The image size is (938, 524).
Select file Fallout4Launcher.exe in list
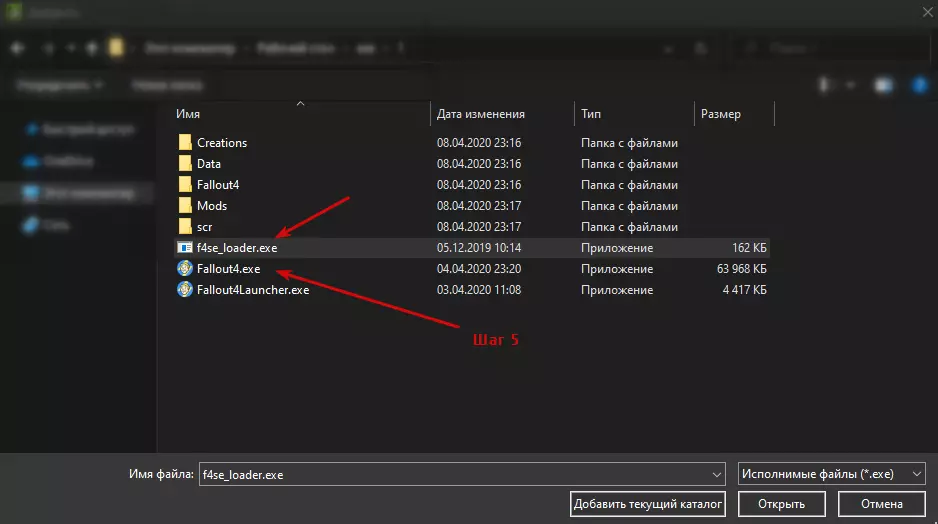tap(253, 290)
